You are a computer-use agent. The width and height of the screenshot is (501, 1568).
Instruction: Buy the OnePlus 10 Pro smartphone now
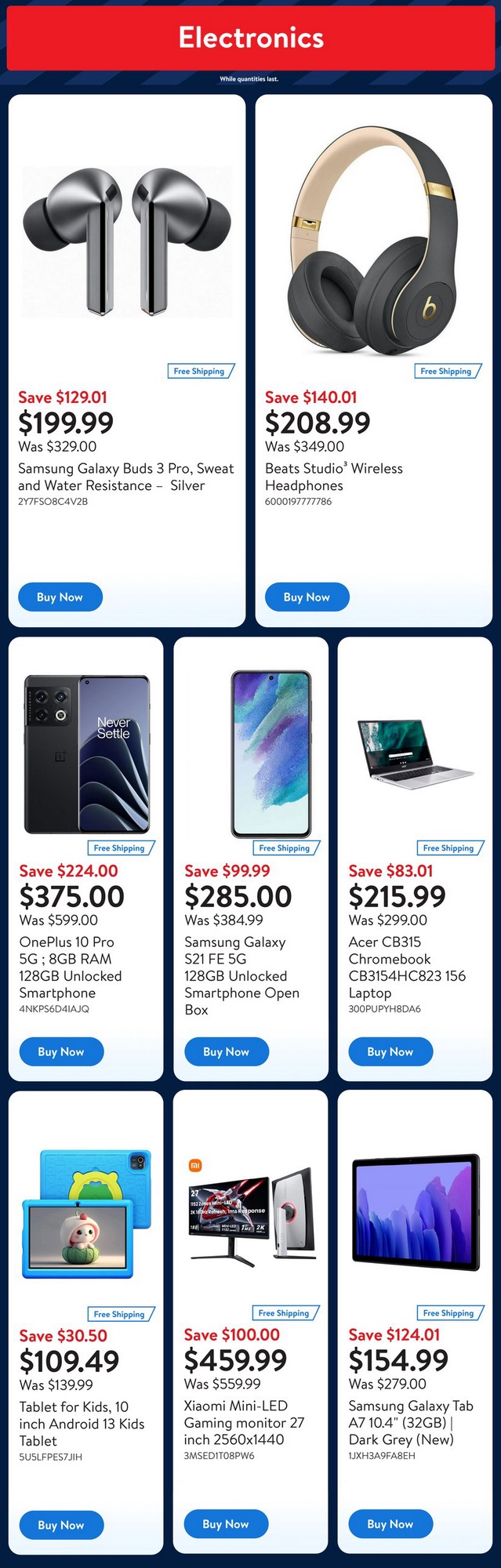tap(61, 1052)
